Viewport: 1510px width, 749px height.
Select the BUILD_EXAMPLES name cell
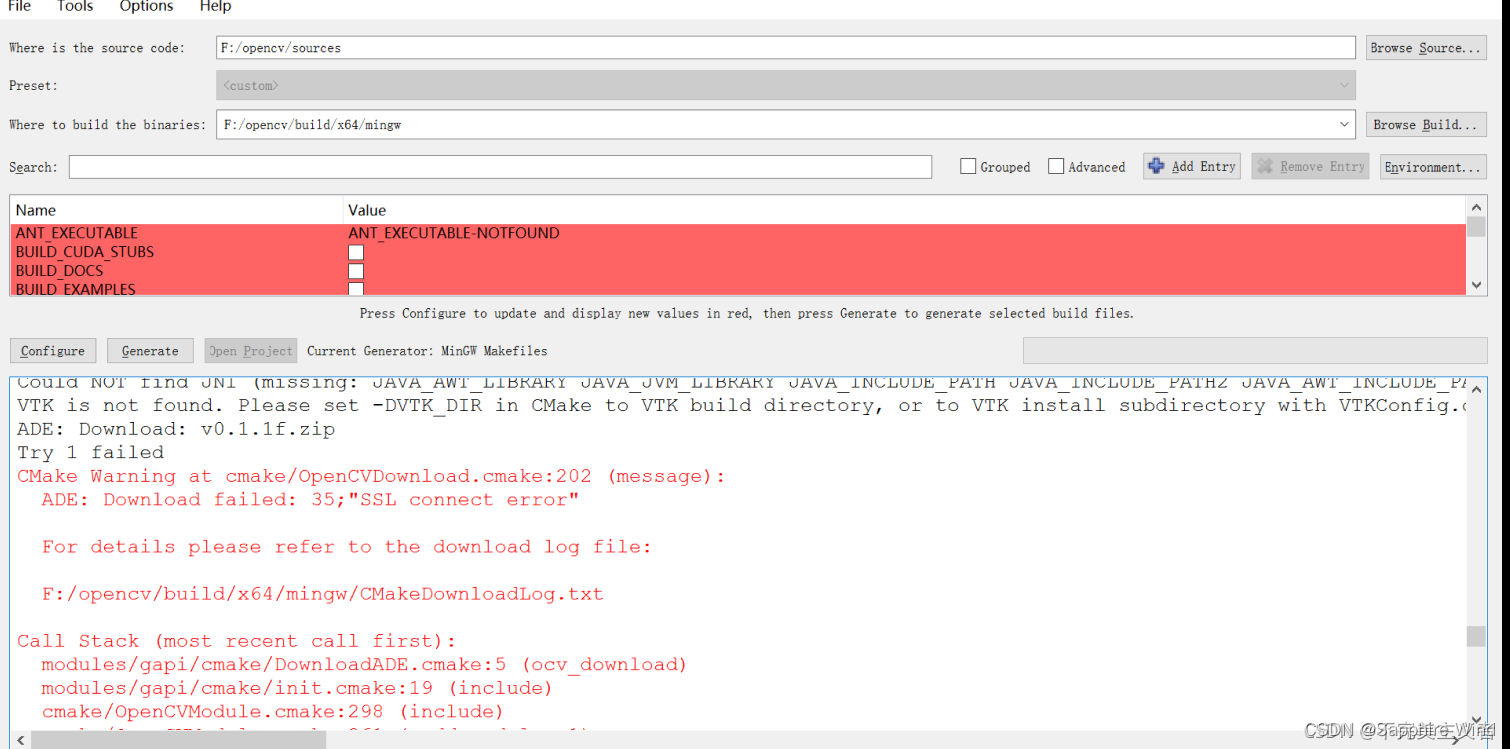click(76, 289)
